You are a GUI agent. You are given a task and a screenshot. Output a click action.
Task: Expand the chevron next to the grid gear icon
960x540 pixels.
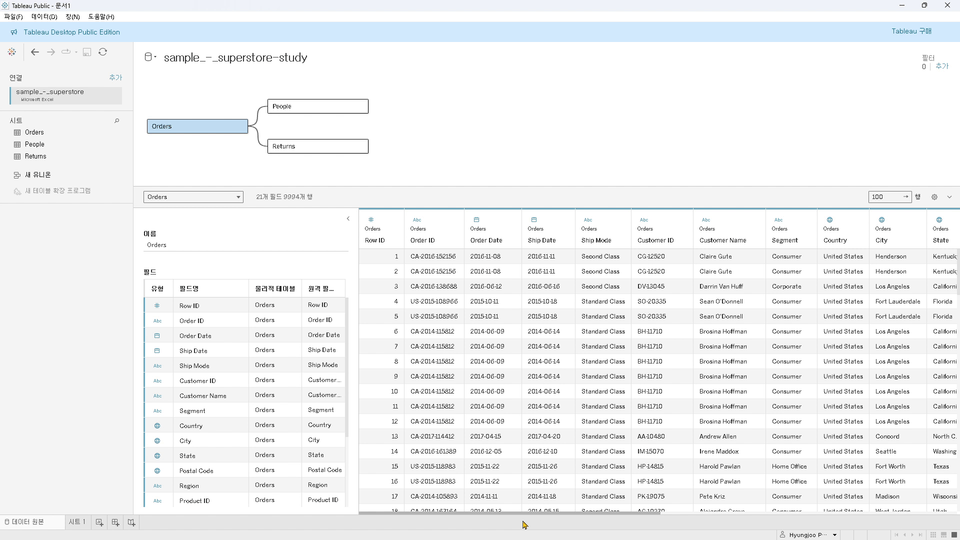950,197
